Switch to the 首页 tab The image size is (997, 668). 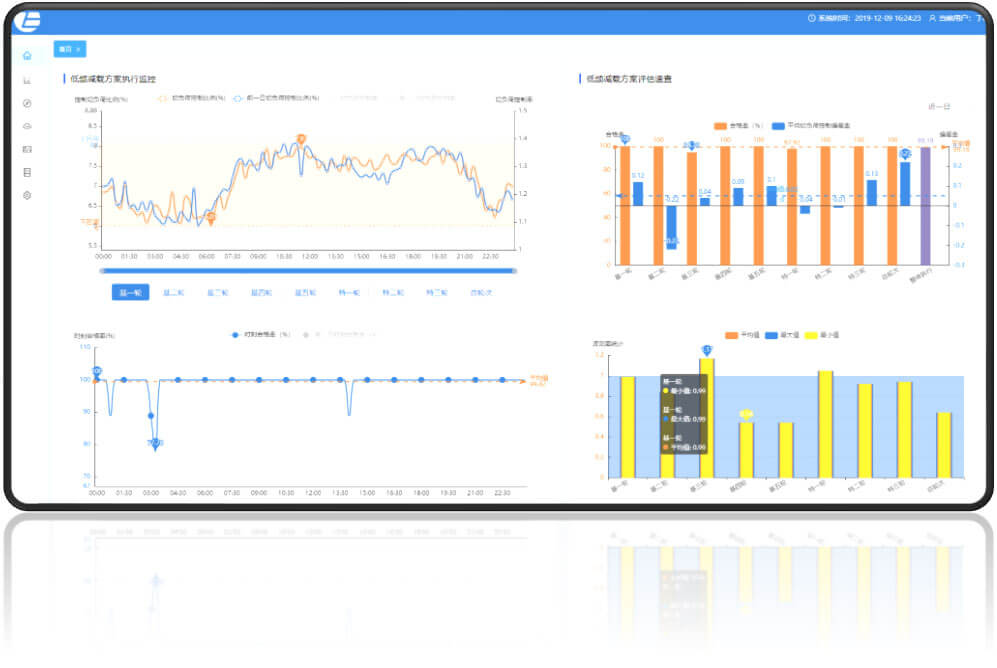[x=65, y=48]
